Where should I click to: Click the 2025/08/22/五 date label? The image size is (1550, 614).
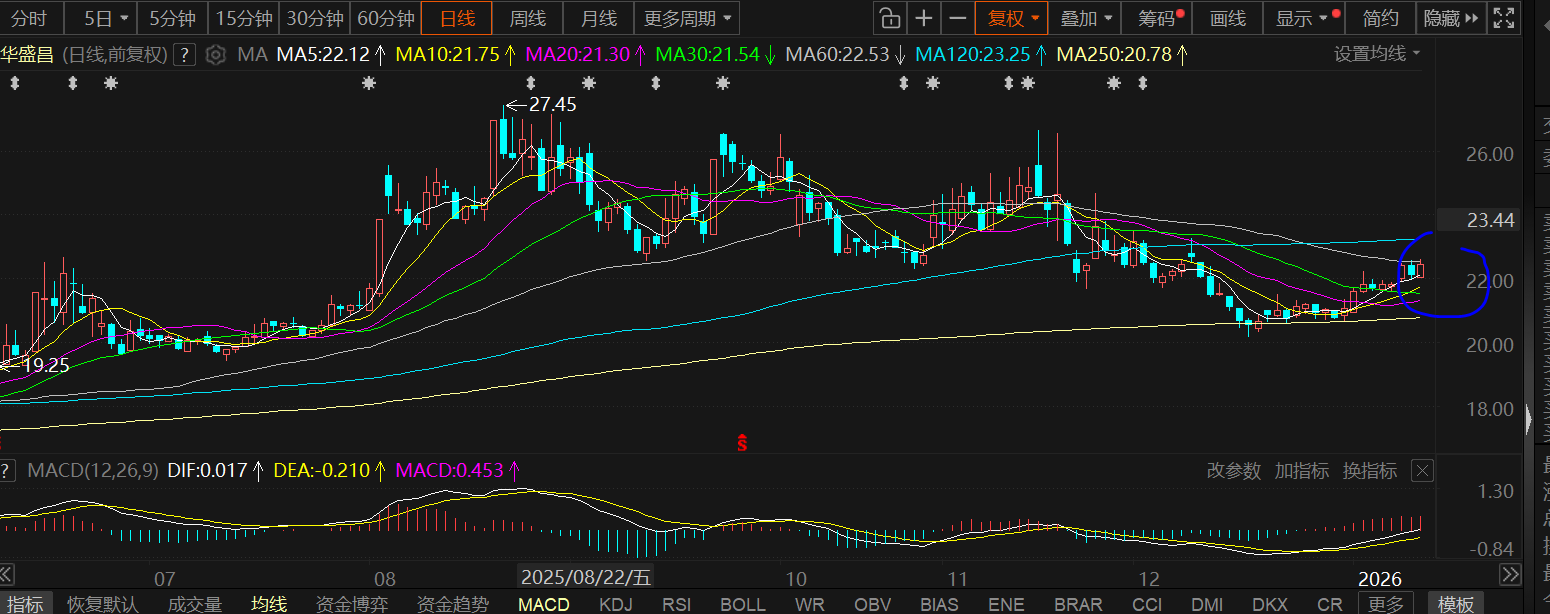tap(587, 578)
